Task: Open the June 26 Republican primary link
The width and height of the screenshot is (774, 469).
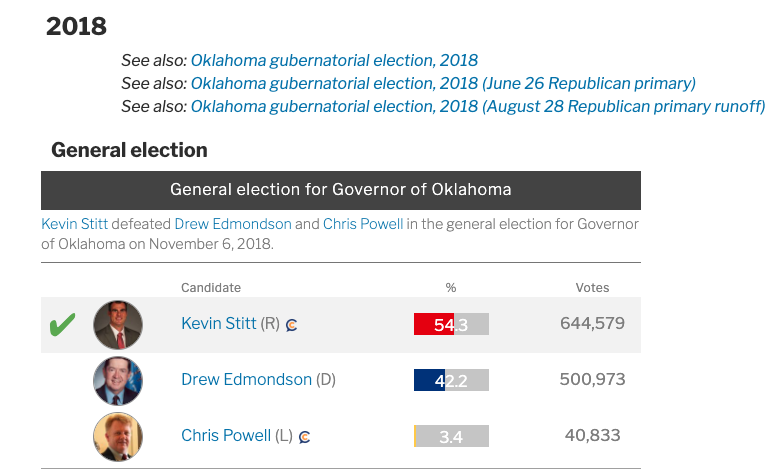Action: tap(443, 83)
